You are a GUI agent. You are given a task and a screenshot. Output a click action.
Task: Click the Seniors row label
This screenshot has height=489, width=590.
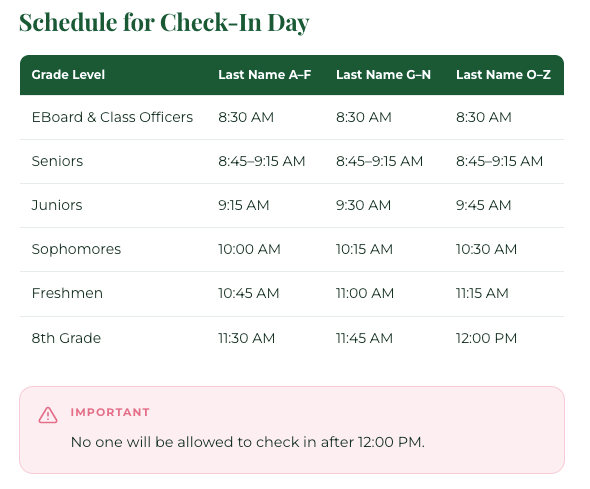(x=57, y=161)
